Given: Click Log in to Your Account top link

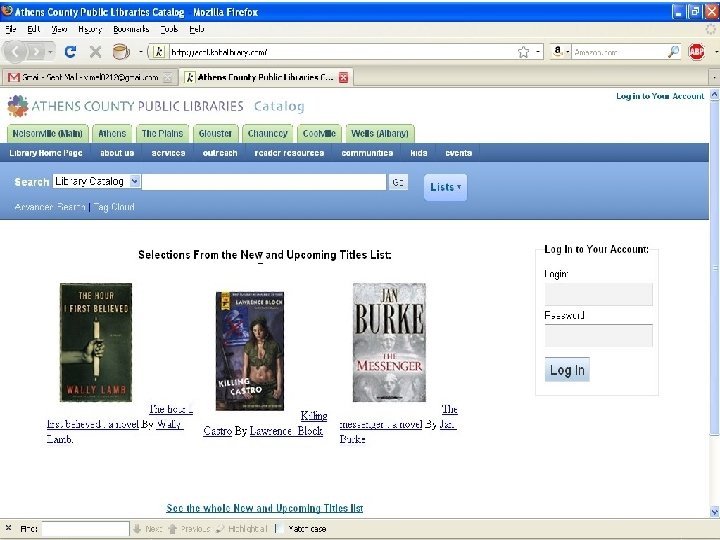Looking at the screenshot, I should pyautogui.click(x=660, y=96).
